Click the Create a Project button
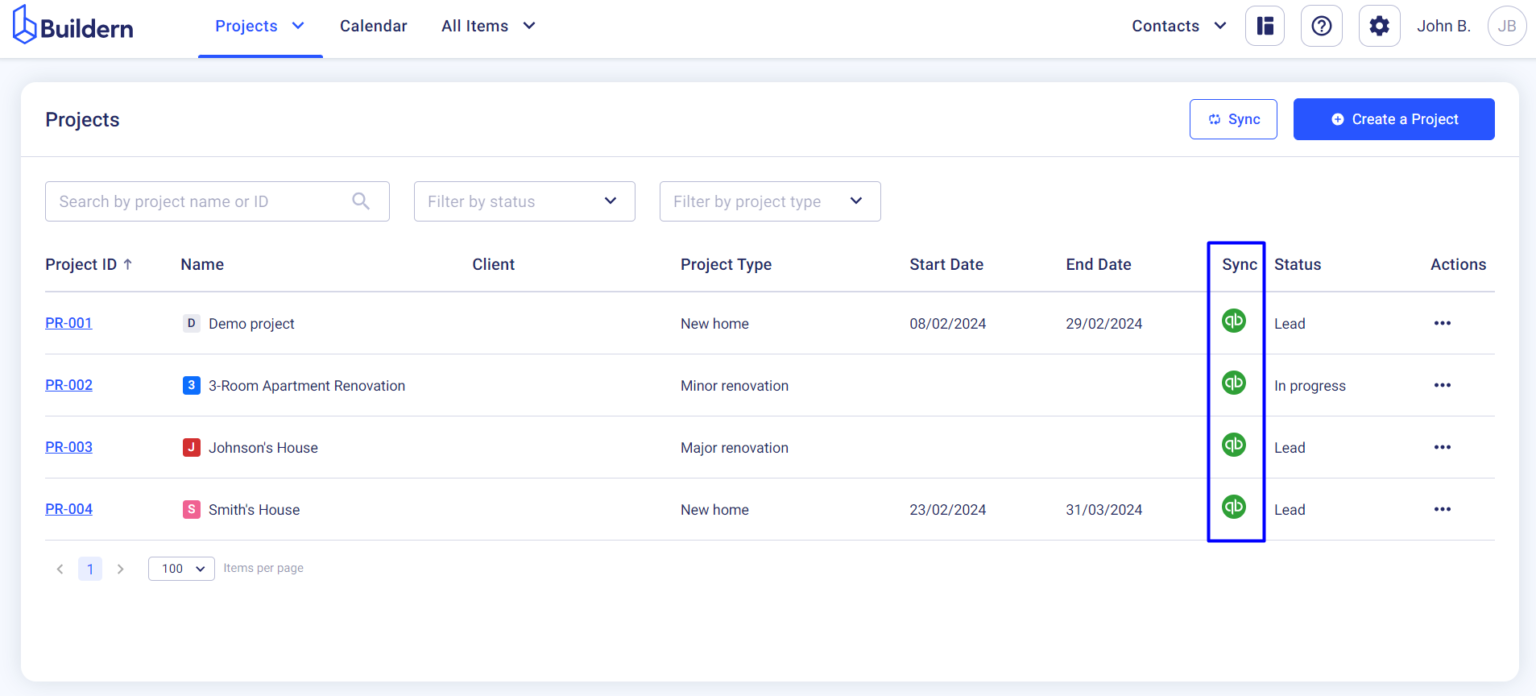 [x=1393, y=119]
